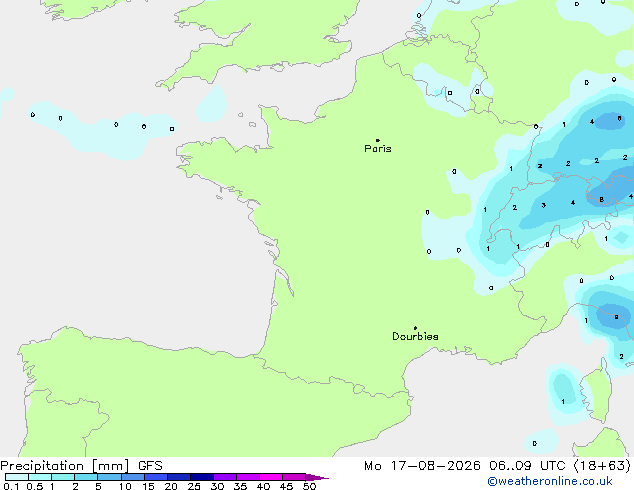Pick the 2–5 mm legend swatch
Image resolution: width=634 pixels, height=490 pixels.
click(86, 477)
